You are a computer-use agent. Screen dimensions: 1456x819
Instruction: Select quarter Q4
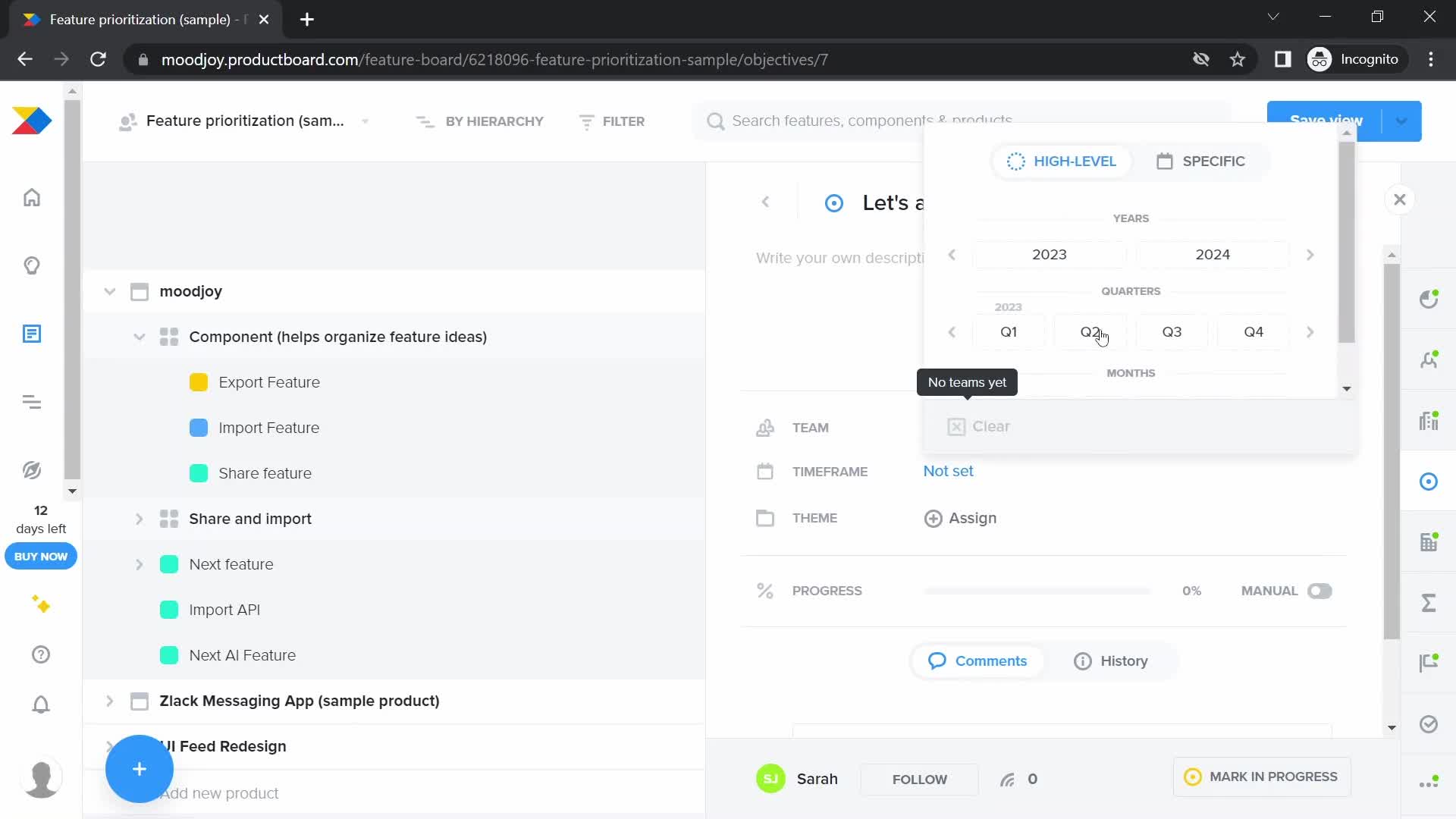(1254, 332)
